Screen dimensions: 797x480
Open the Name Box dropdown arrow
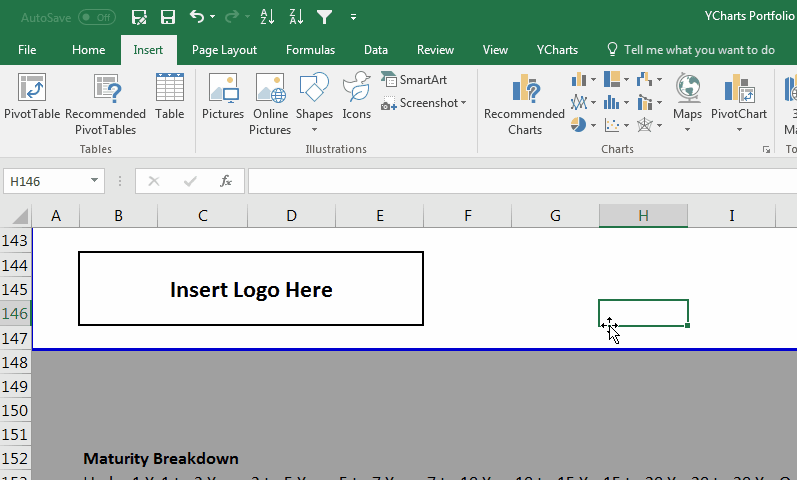(x=94, y=181)
